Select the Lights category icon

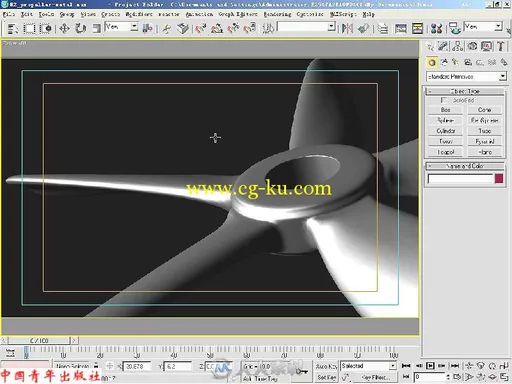pos(456,62)
